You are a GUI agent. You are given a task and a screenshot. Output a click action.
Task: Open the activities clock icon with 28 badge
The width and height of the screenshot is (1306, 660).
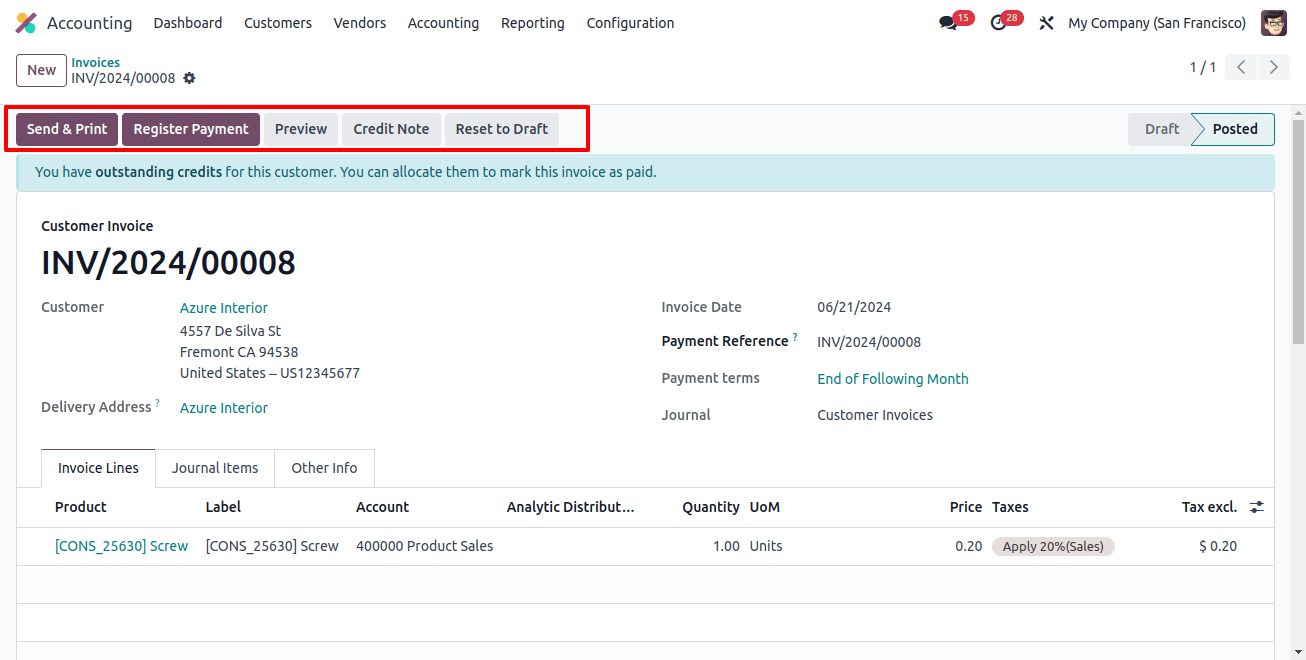[998, 23]
